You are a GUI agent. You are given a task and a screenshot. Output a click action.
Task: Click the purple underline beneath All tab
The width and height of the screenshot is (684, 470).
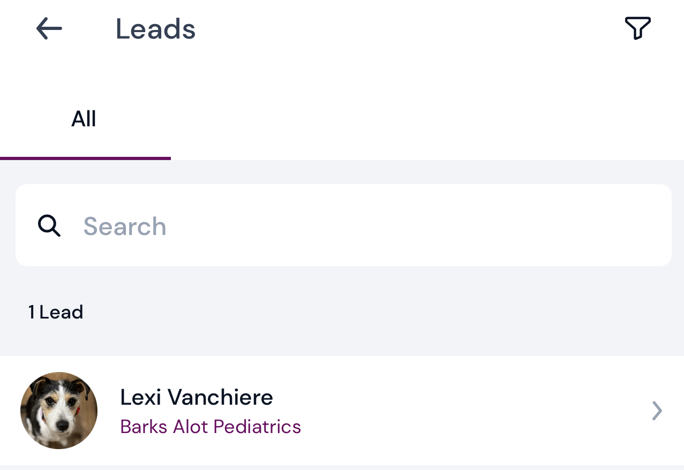point(85,158)
